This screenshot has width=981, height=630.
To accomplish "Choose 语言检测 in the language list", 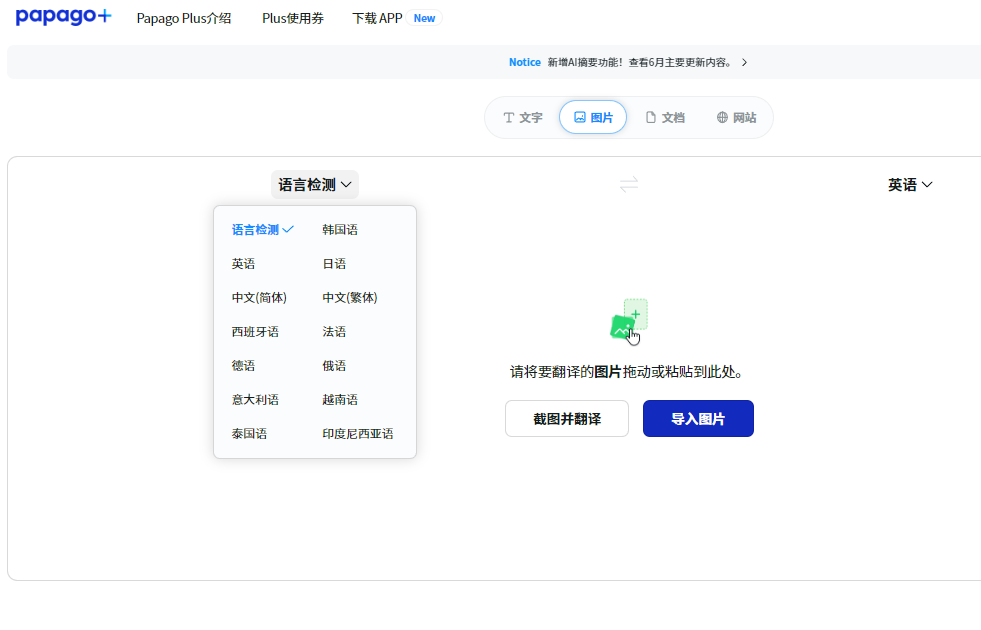I will click(x=262, y=230).
